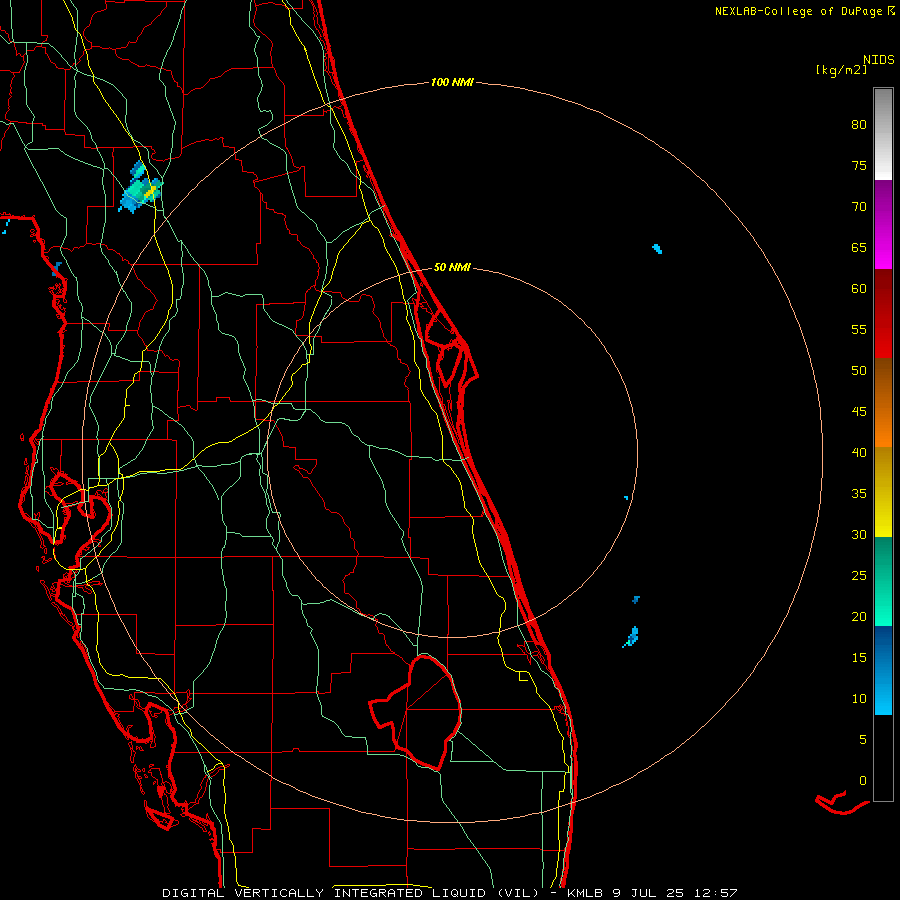The height and width of the screenshot is (900, 900).
Task: Select the 50 NMI range ring label
Action: tap(452, 267)
